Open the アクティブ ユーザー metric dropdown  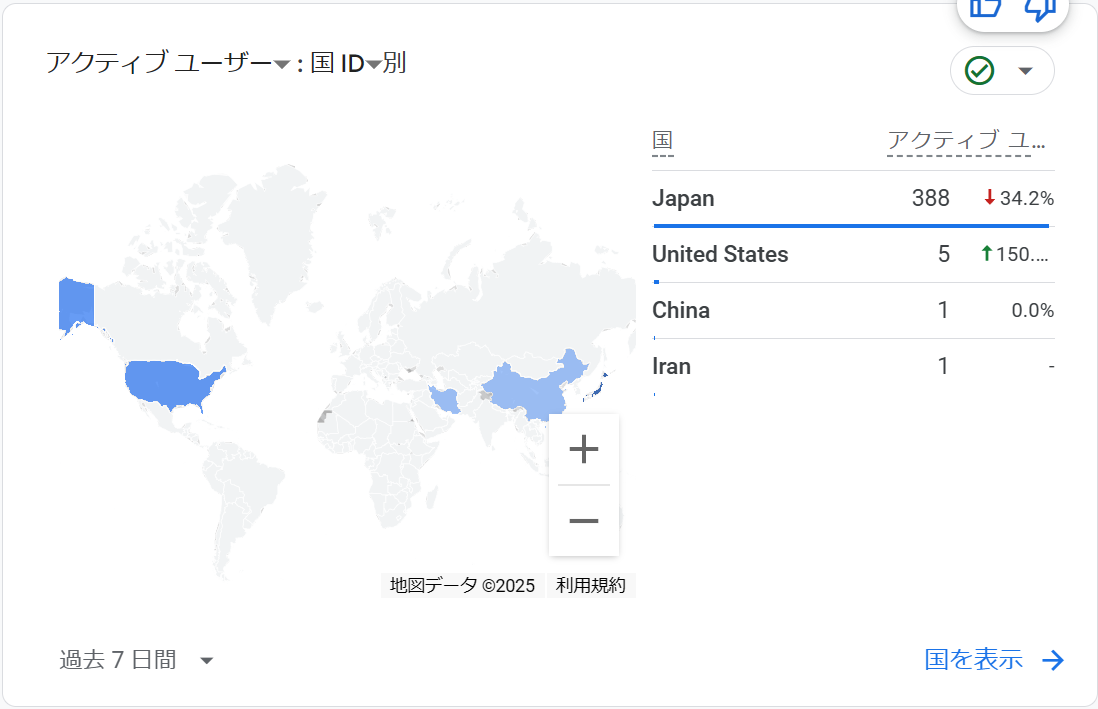click(x=282, y=65)
